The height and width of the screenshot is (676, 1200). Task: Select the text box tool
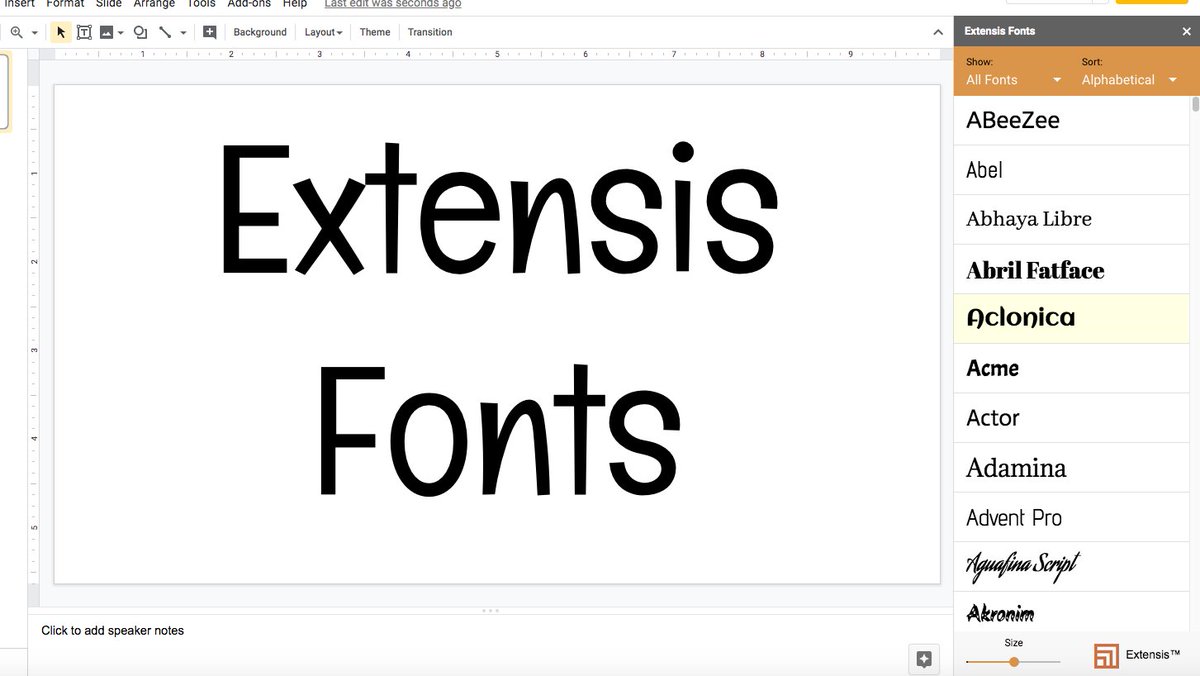[84, 32]
